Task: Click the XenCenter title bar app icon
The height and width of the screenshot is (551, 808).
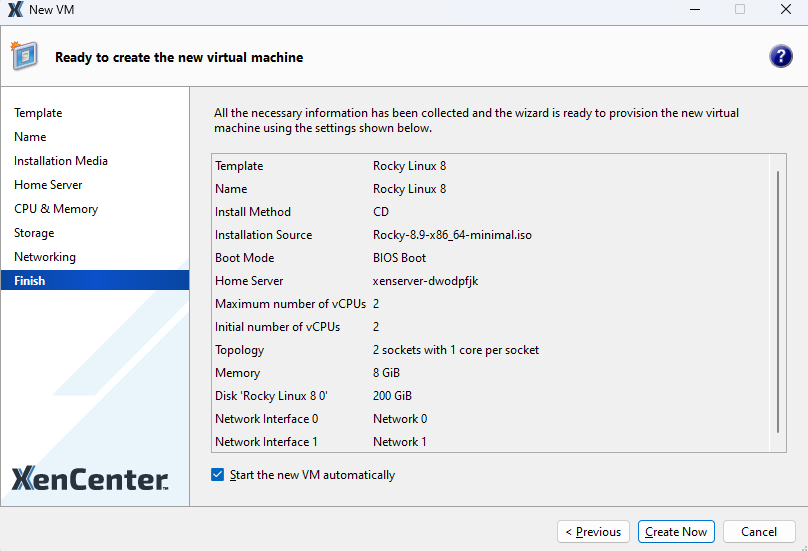Action: click(15, 10)
